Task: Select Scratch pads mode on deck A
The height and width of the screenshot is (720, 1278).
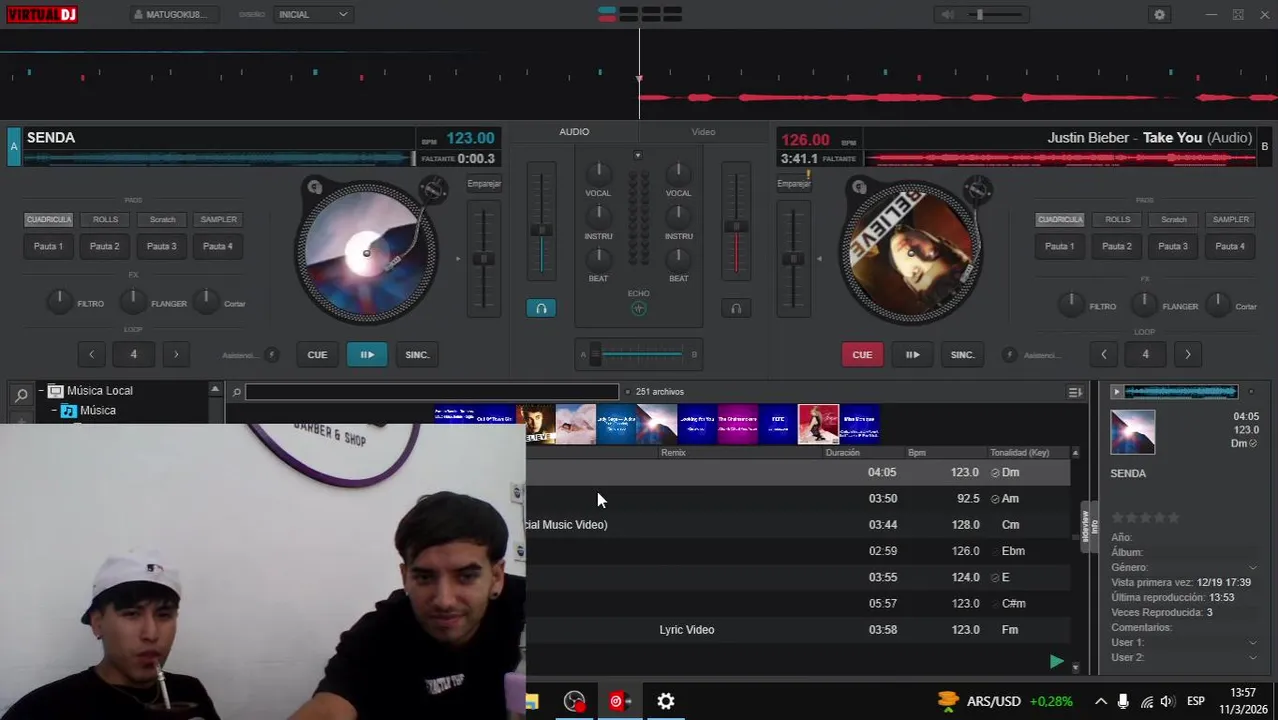Action: pyautogui.click(x=162, y=219)
